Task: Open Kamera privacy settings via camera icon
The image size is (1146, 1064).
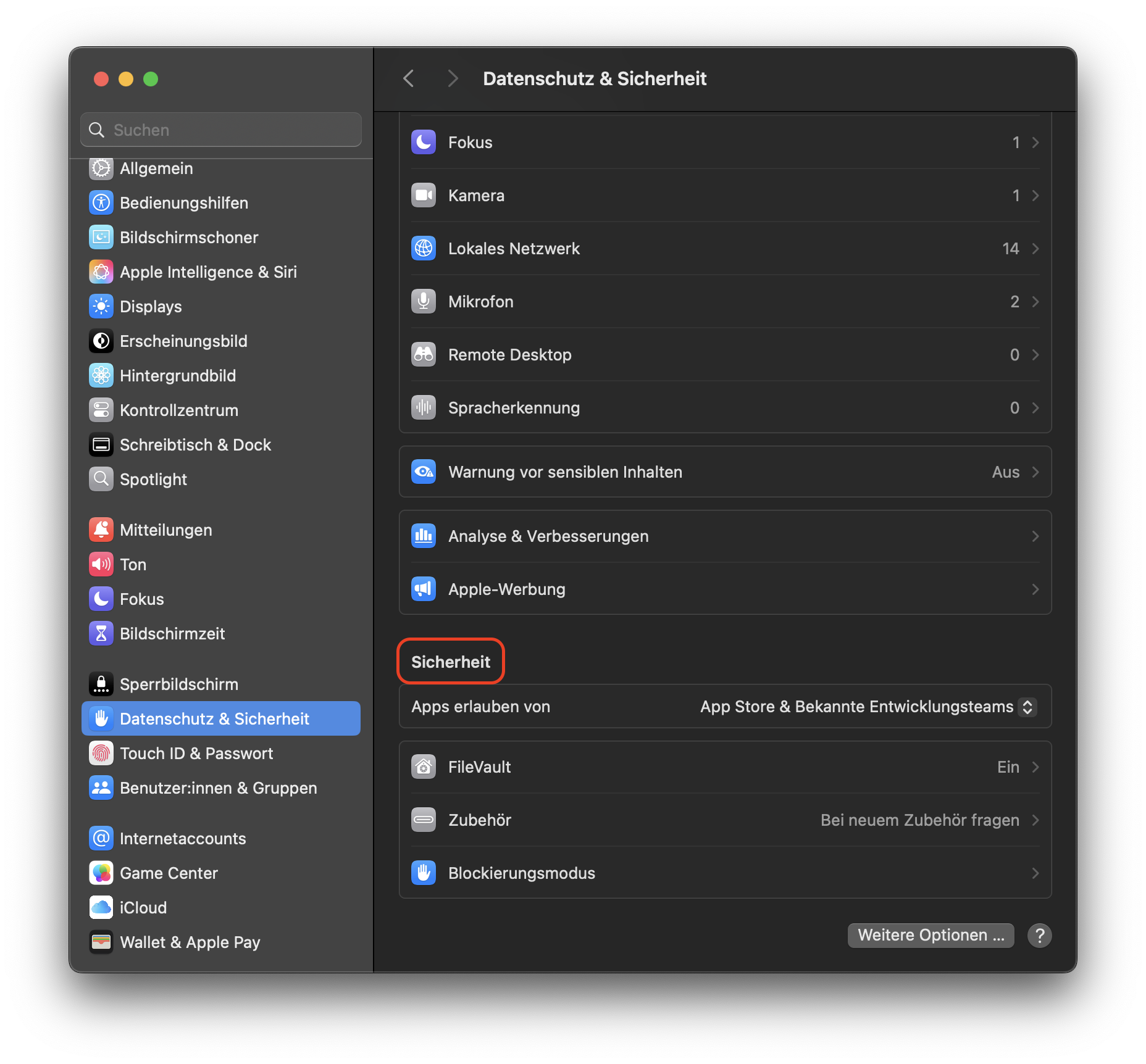Action: coord(424,195)
